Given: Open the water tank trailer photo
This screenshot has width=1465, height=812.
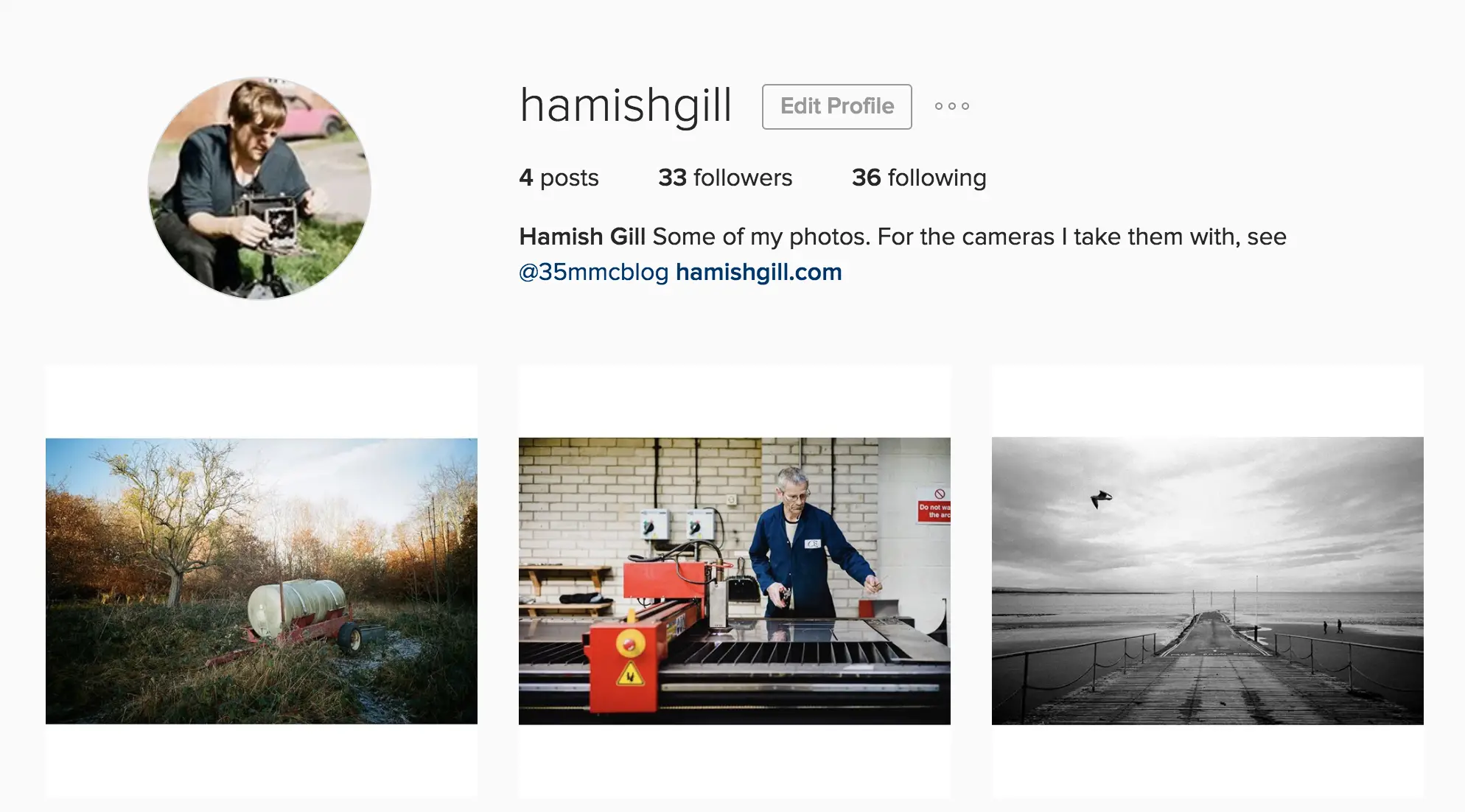Looking at the screenshot, I should (262, 581).
